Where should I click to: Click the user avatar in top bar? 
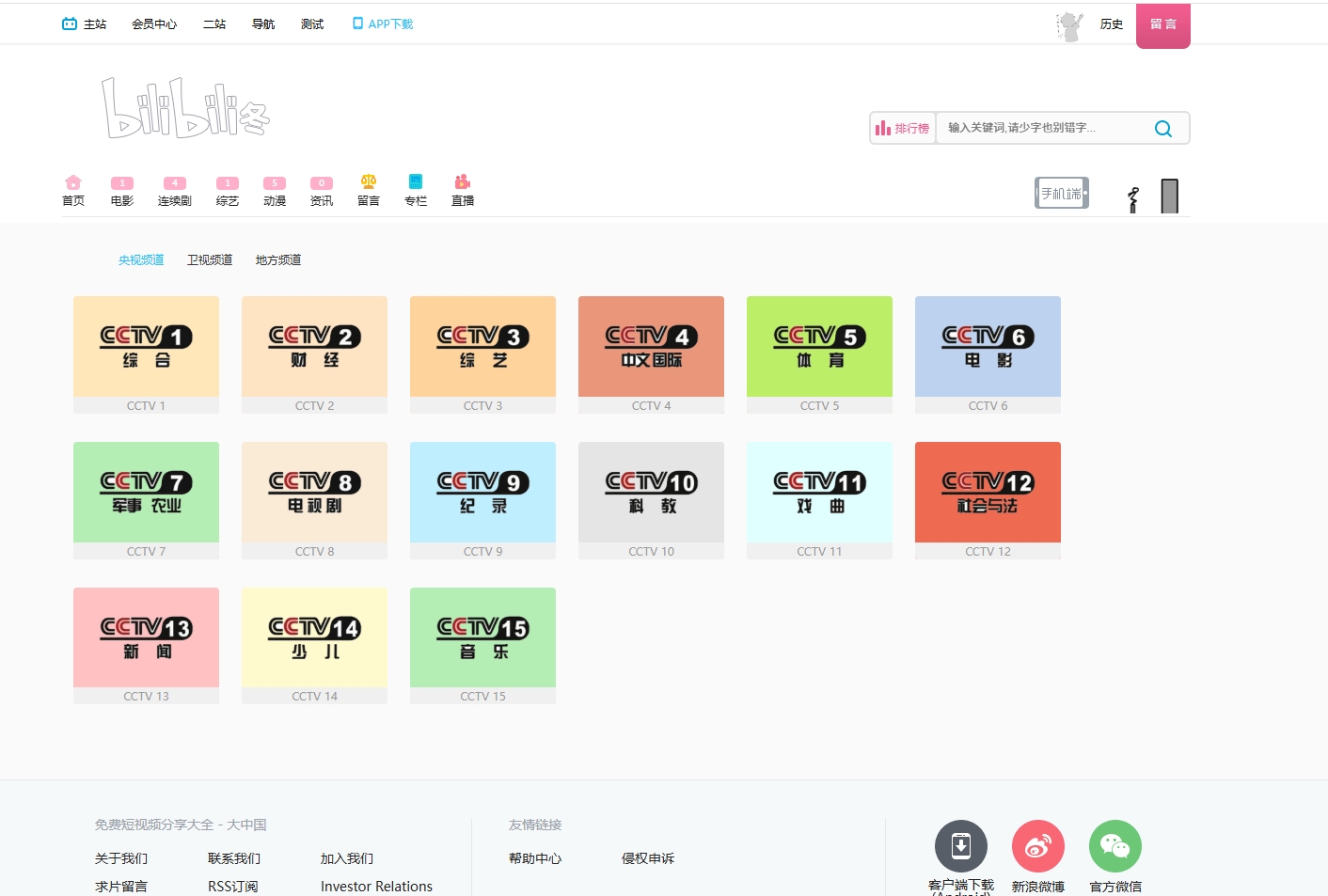1069,26
